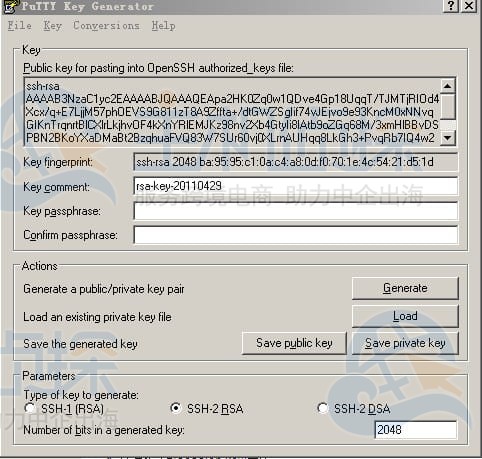Click the Load button
482x459 pixels.
coord(405,316)
